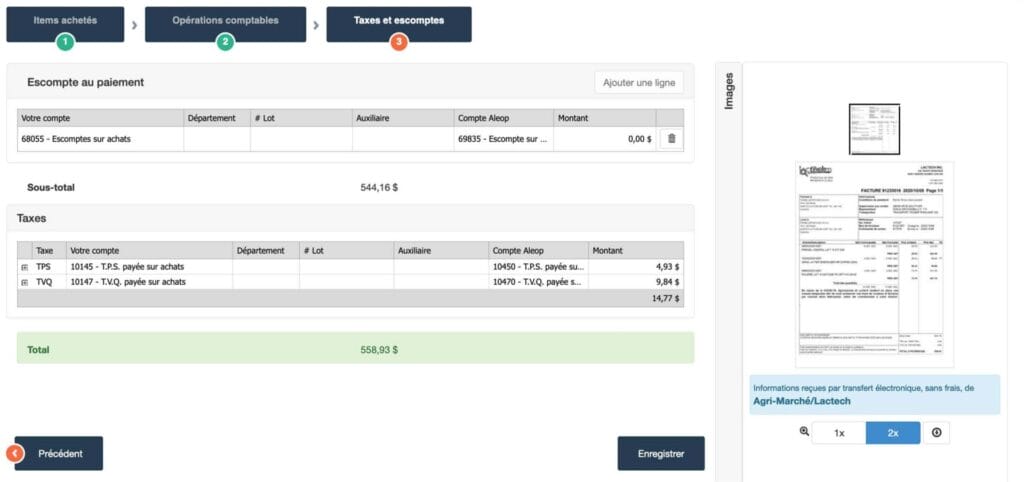Click the step 2 green badge
Viewport: 1024px width, 482px height.
[225, 42]
